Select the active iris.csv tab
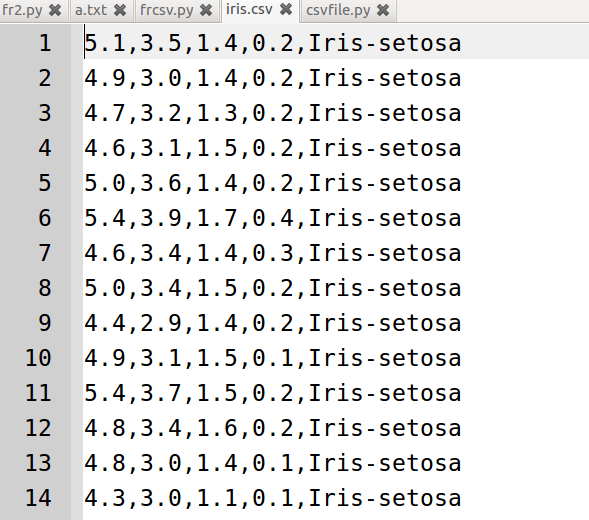 tap(249, 9)
